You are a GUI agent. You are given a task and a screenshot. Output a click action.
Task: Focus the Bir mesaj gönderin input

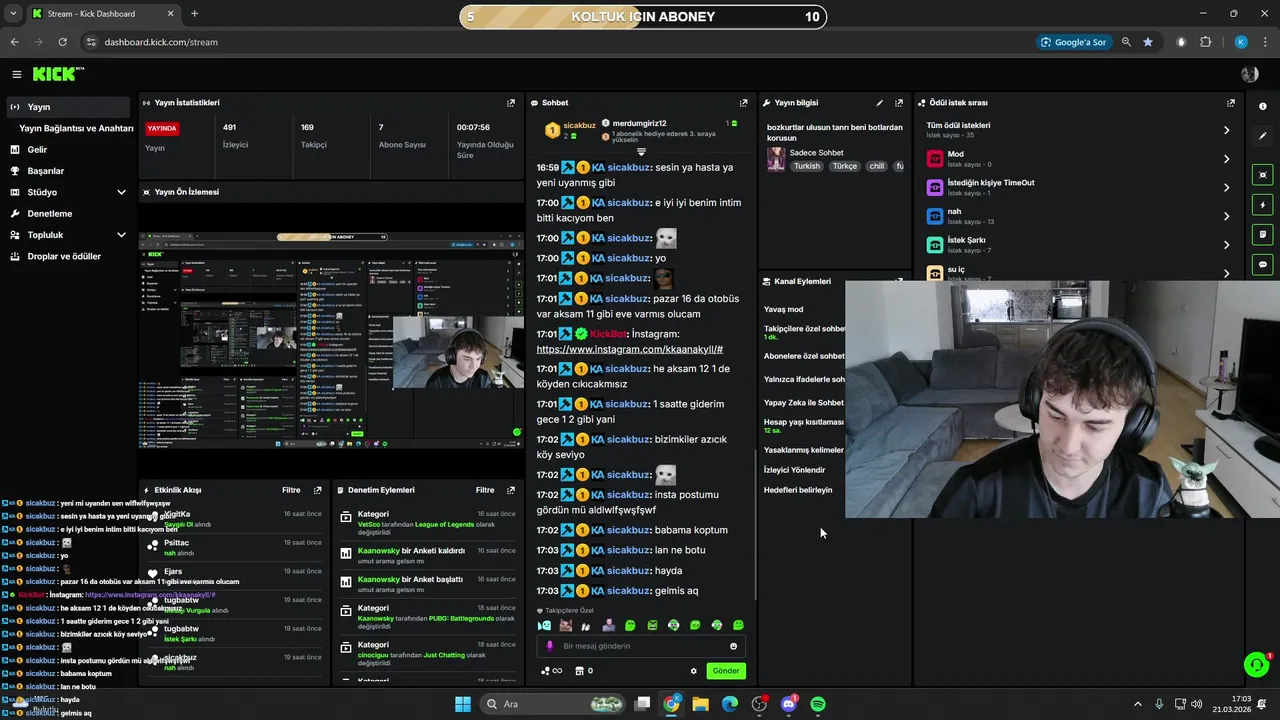[x=643, y=646]
